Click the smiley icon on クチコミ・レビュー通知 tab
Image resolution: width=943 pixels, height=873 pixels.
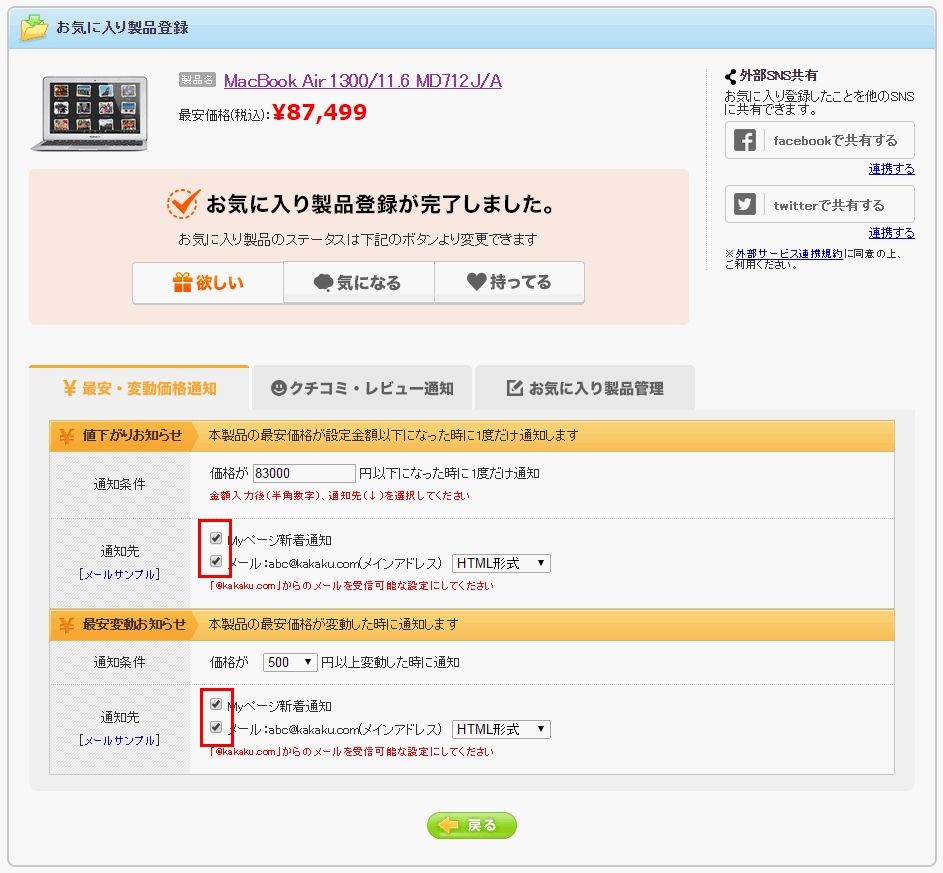click(x=278, y=388)
